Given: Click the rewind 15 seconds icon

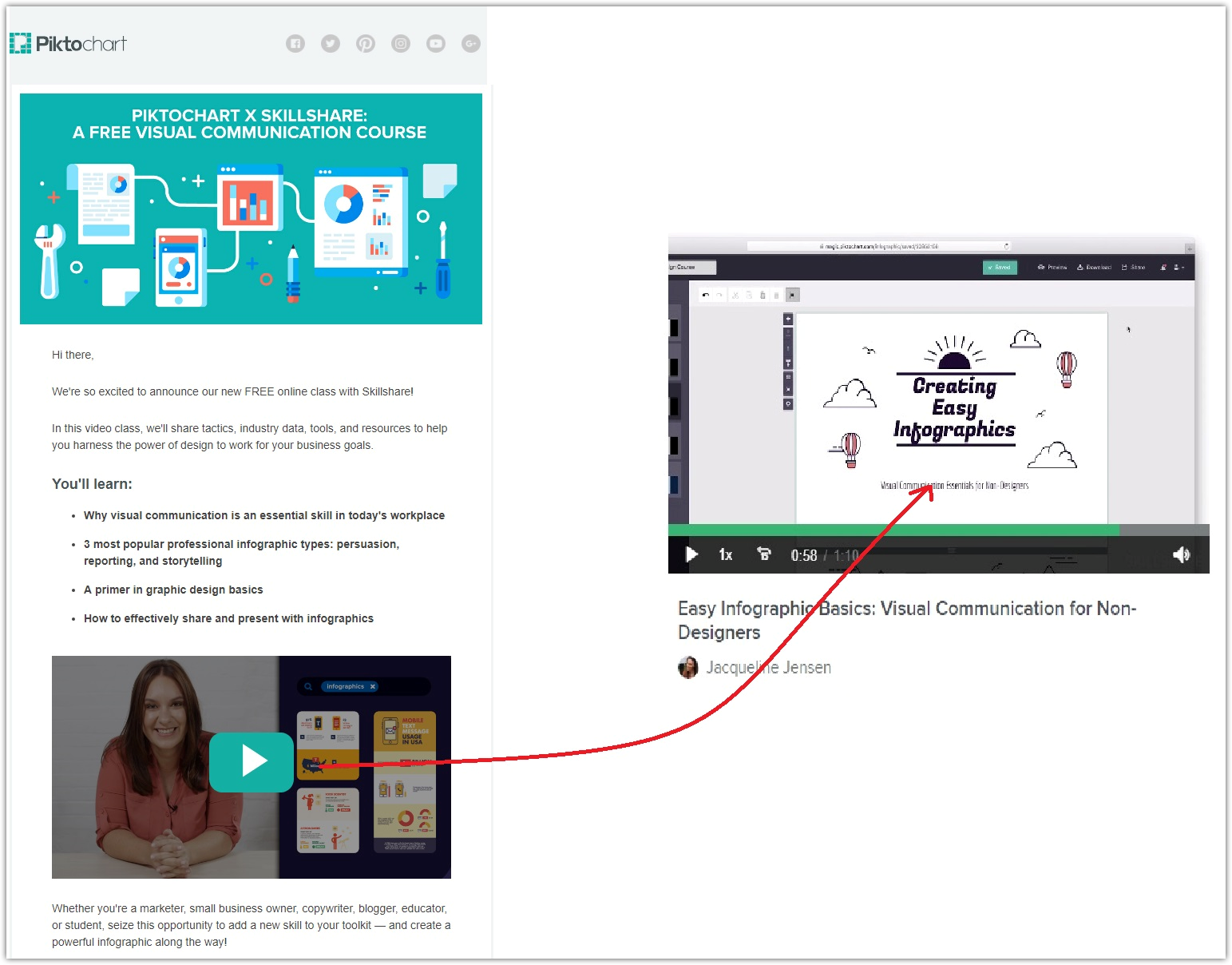Looking at the screenshot, I should point(764,554).
